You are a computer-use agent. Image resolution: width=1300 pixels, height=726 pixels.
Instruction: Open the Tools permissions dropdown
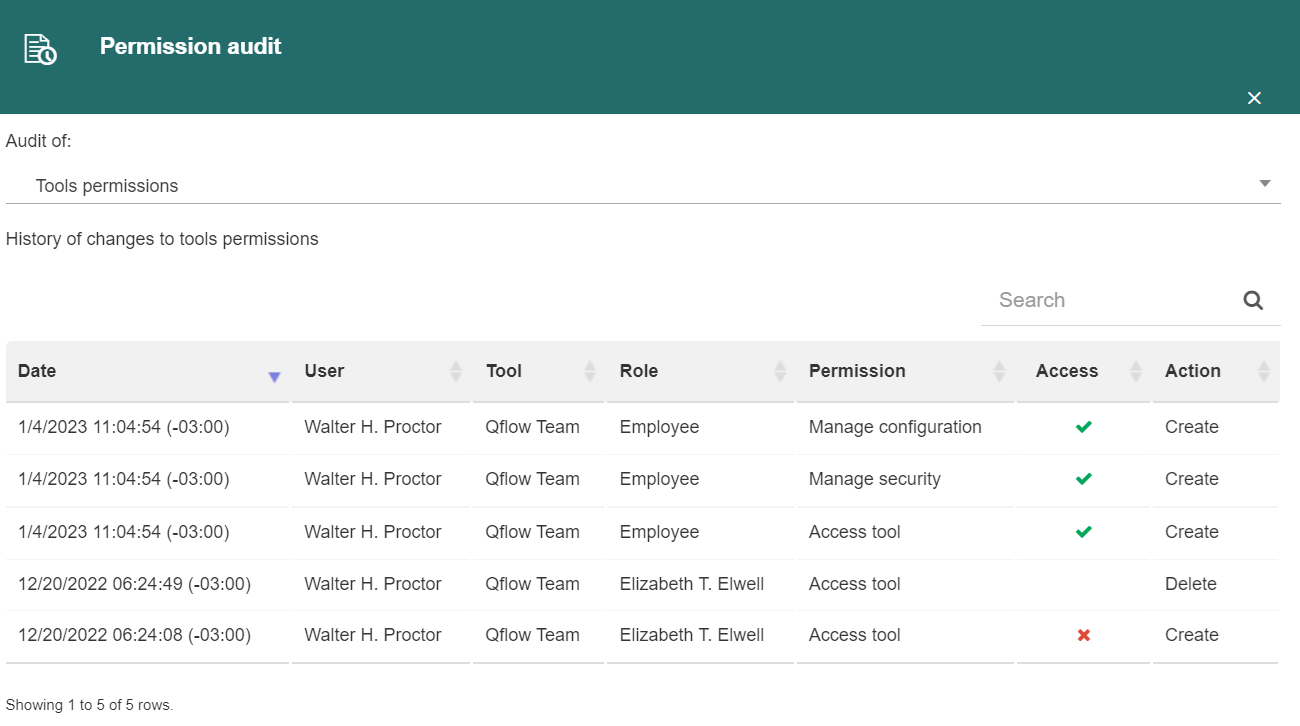coord(643,186)
